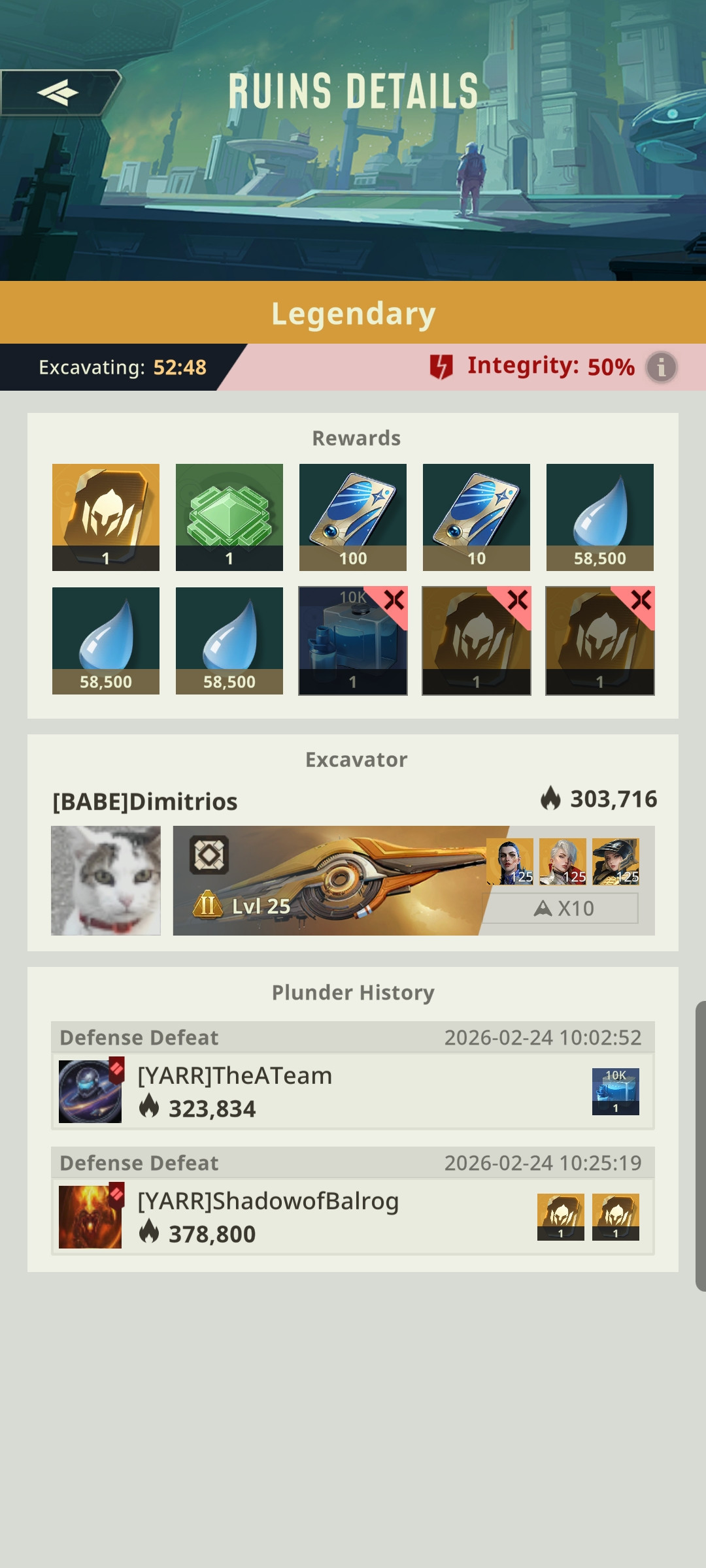
Task: Select the golden helmet reward card
Action: click(x=106, y=517)
